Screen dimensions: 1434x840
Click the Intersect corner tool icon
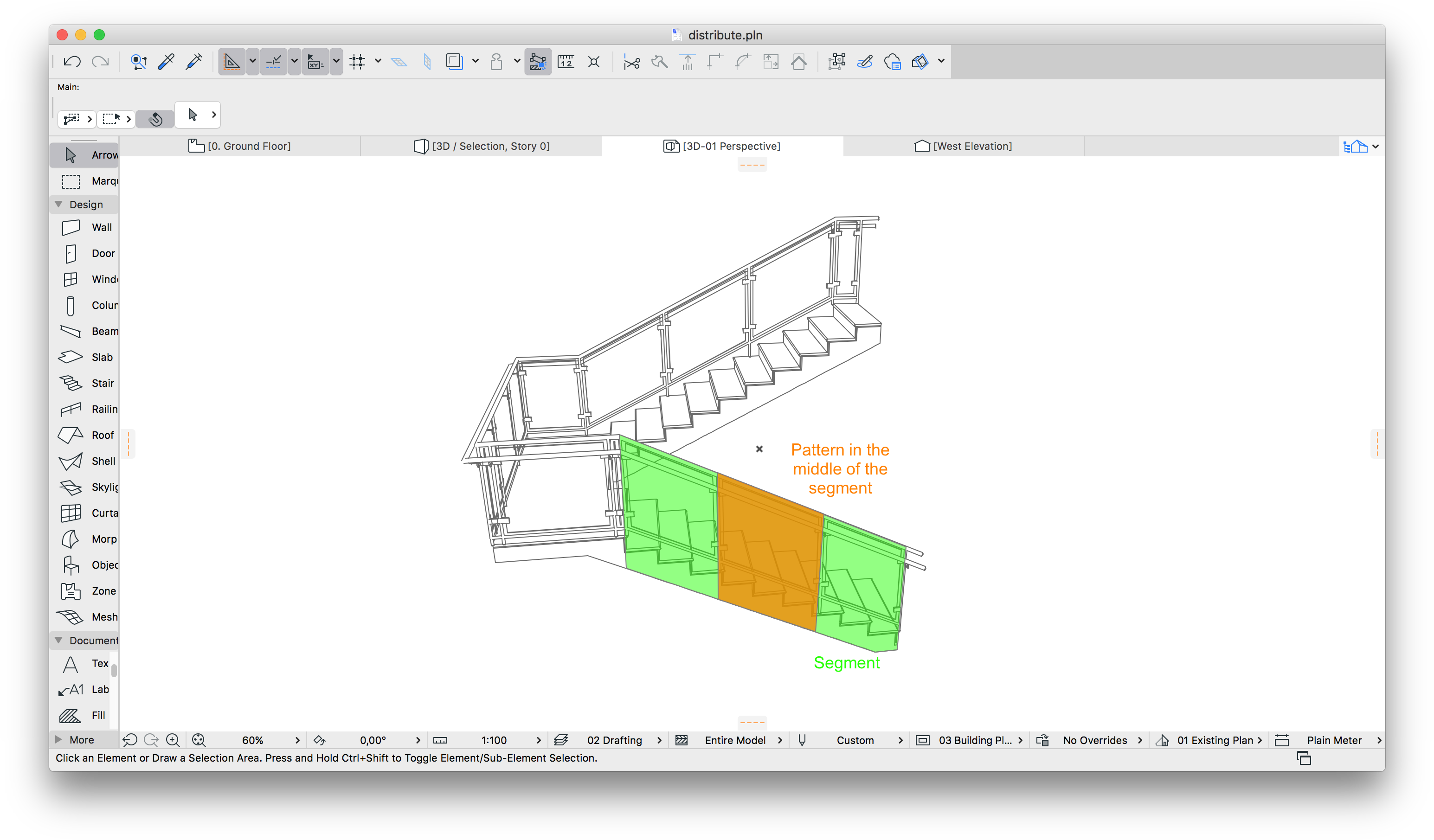[715, 62]
